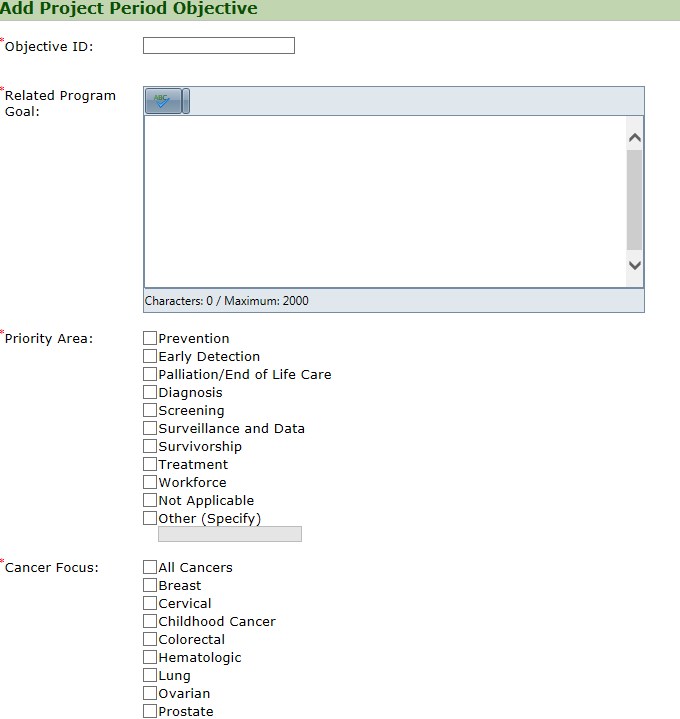Check the Prevention priority area
The image size is (680, 719).
tap(150, 338)
